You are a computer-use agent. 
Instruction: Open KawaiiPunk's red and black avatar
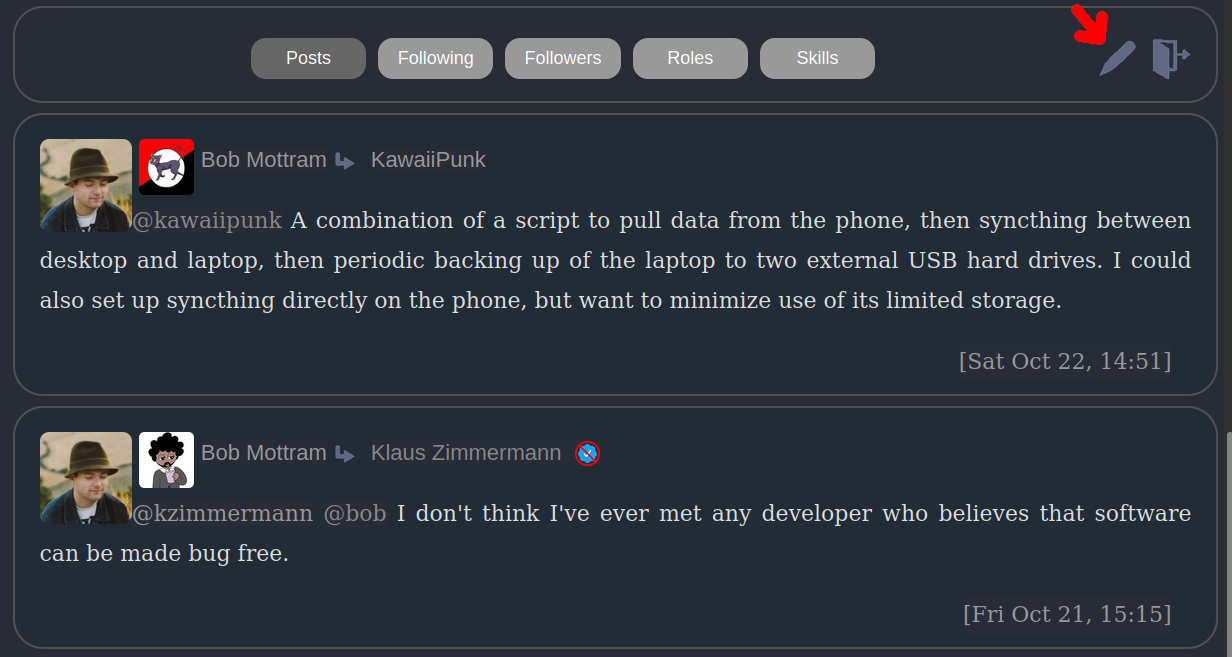tap(166, 167)
